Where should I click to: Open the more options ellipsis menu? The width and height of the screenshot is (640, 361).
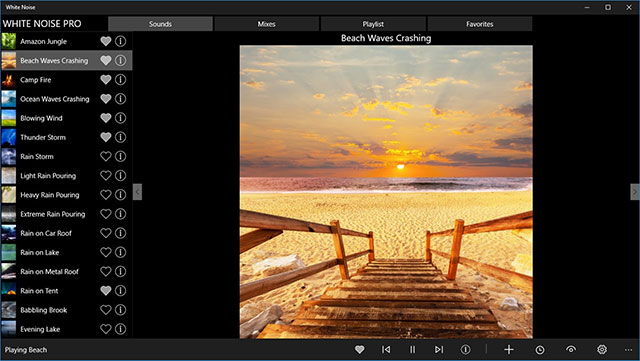pyautogui.click(x=628, y=350)
